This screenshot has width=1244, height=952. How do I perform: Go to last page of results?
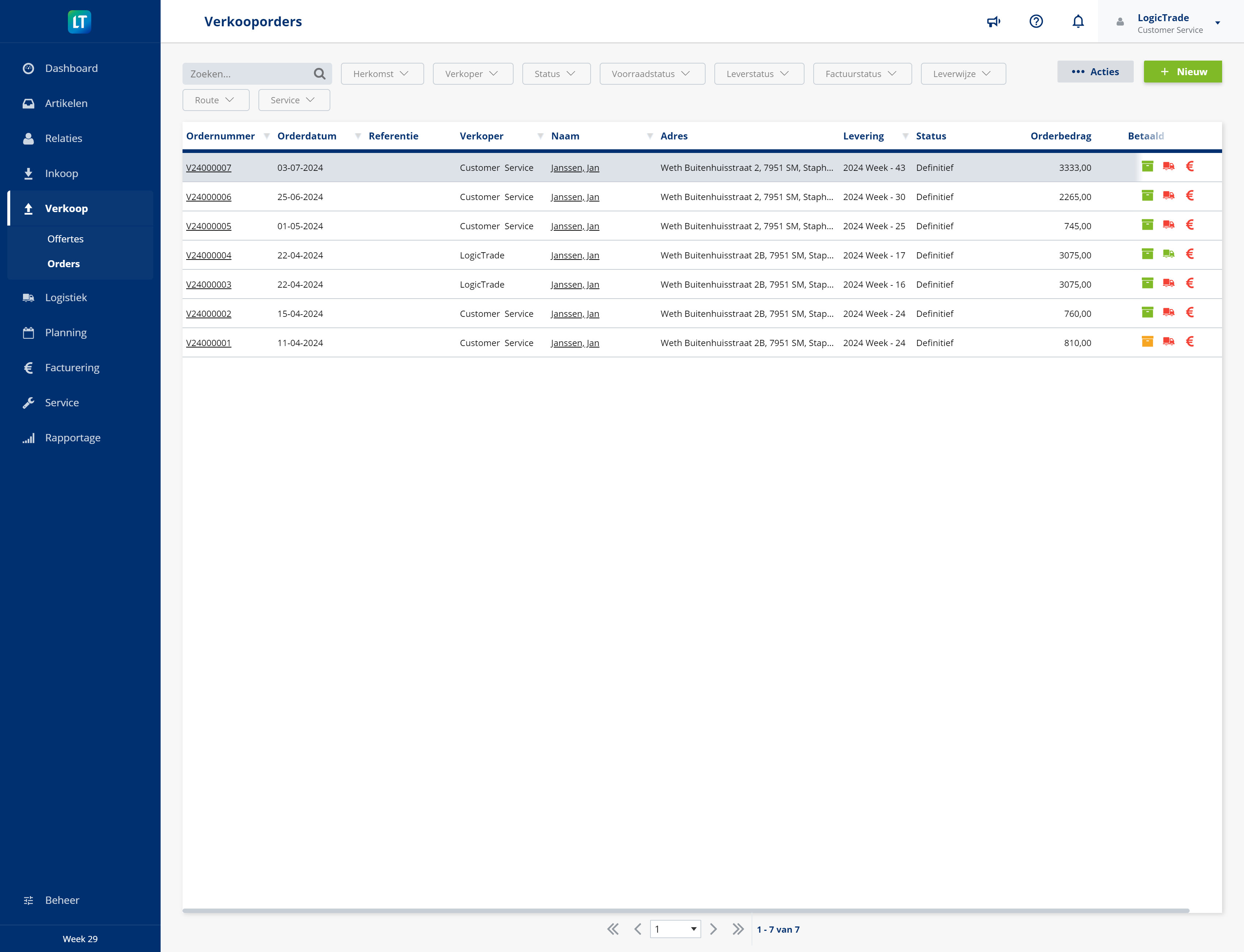(737, 929)
